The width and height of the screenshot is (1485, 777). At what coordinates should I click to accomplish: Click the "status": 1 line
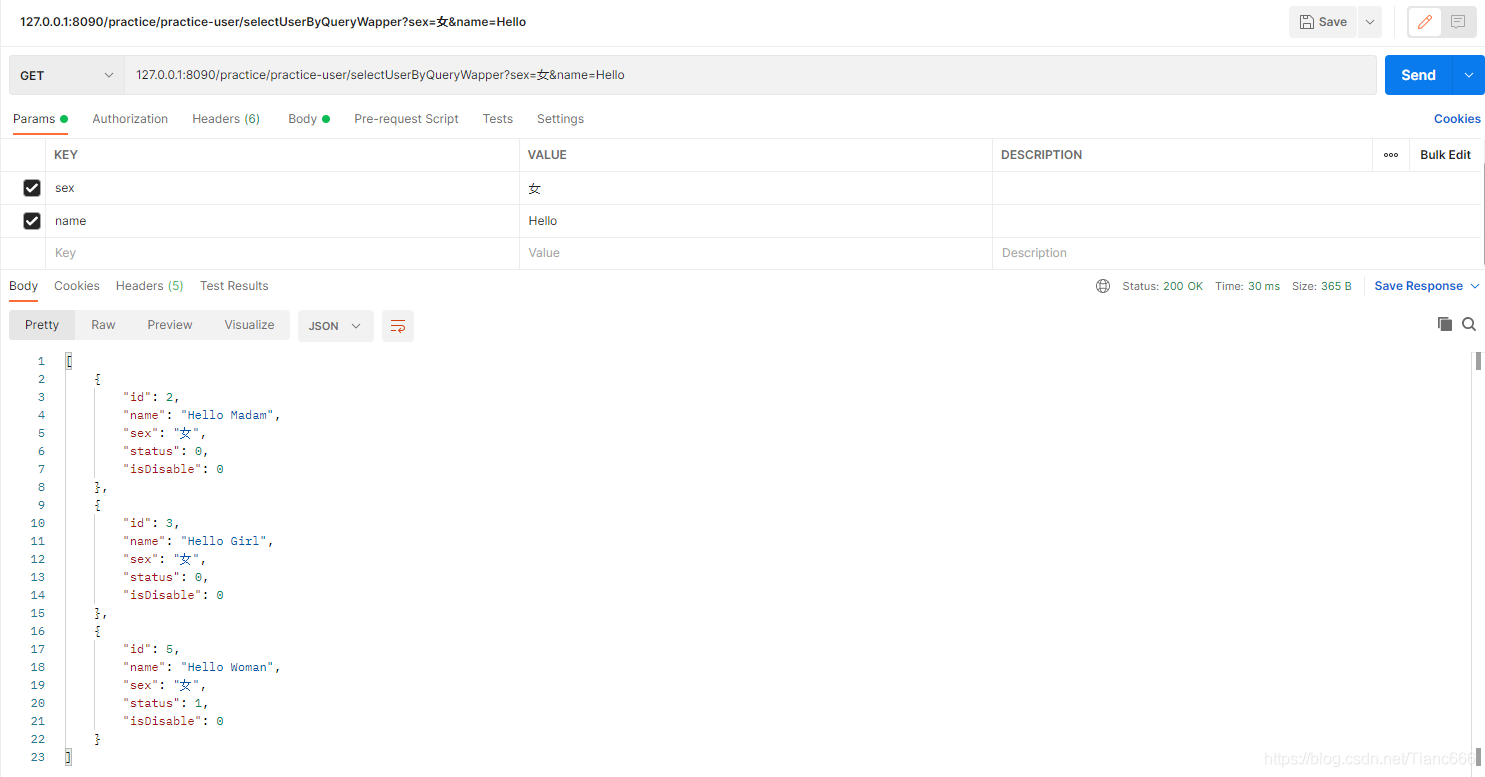(x=165, y=703)
